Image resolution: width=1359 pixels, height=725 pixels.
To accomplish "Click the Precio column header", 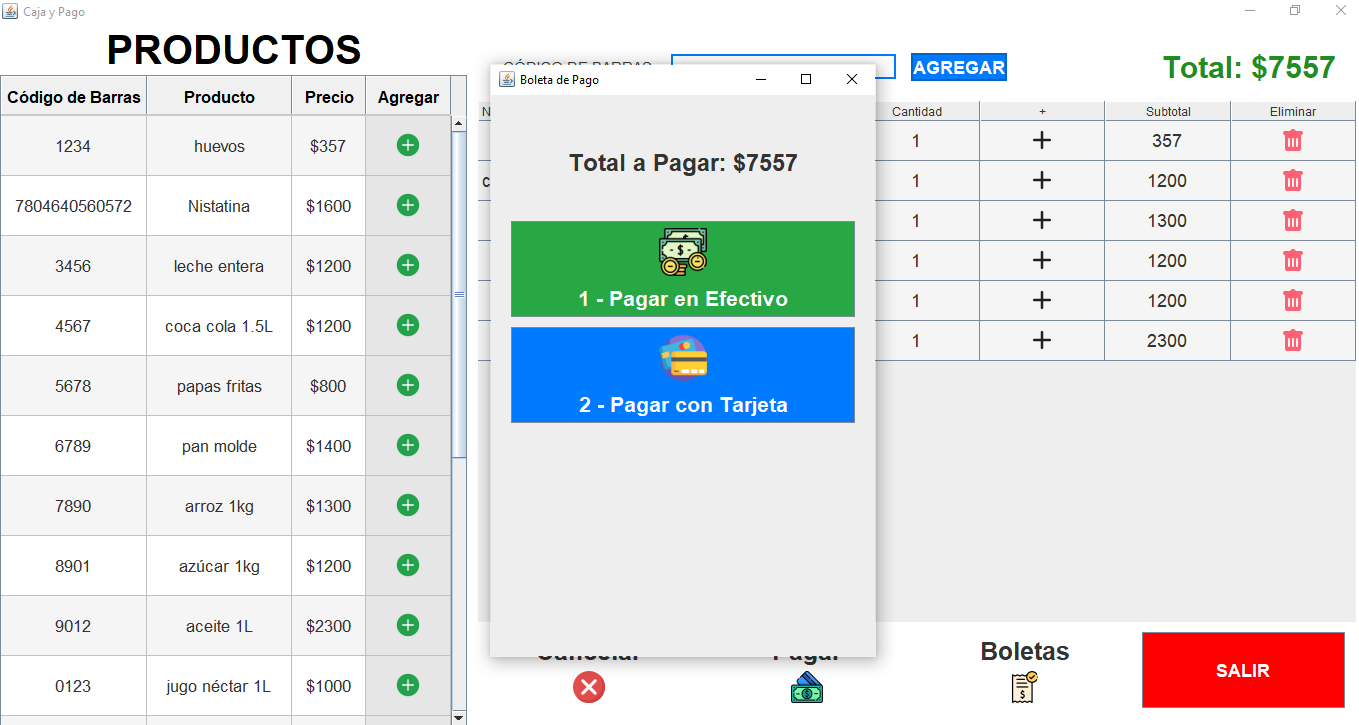I will 329,96.
